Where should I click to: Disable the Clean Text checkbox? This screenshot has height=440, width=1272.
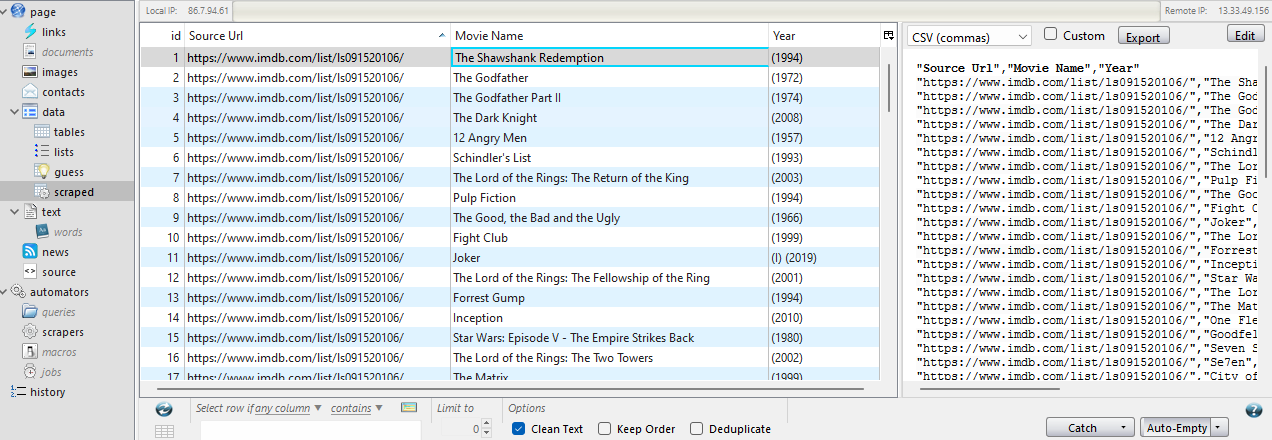519,429
